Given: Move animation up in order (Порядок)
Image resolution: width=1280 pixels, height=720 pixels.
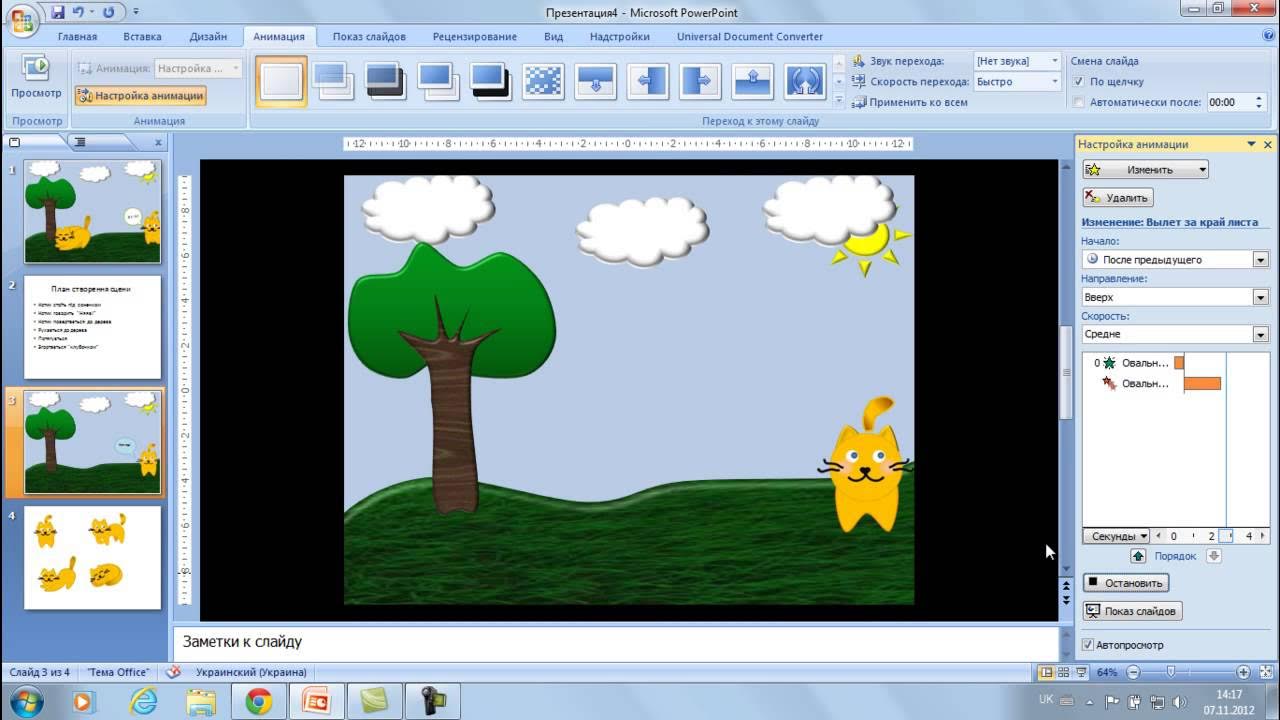Looking at the screenshot, I should click(1138, 556).
